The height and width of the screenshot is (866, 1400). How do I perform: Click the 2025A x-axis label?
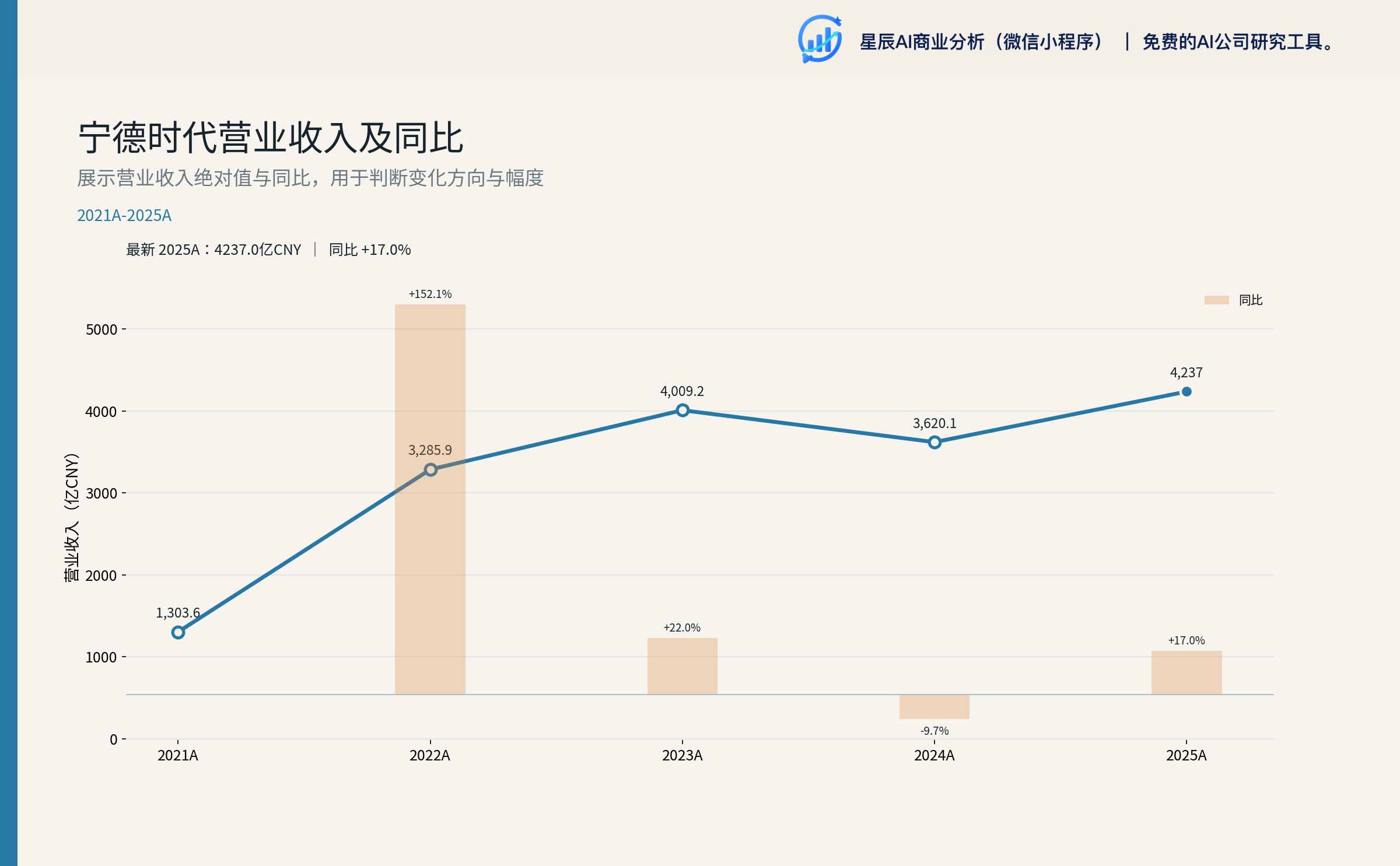[1186, 756]
